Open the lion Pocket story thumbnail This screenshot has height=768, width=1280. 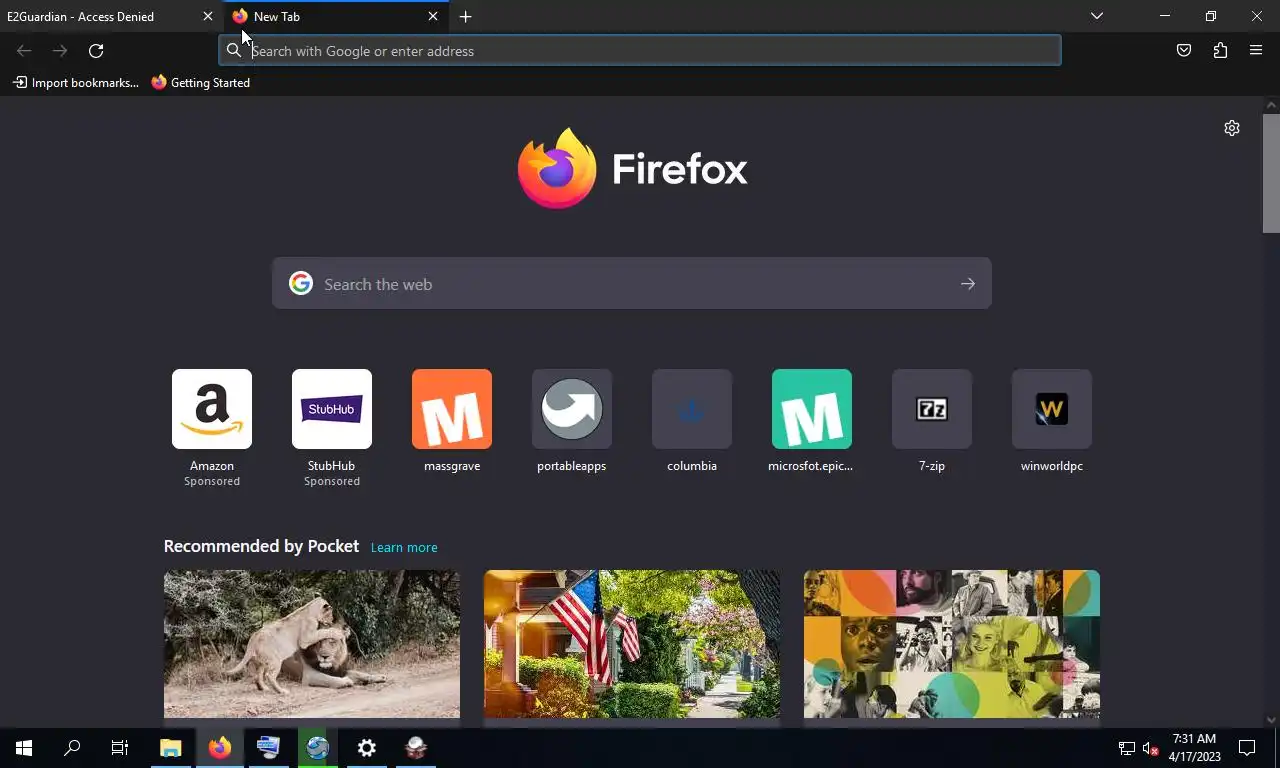(312, 644)
